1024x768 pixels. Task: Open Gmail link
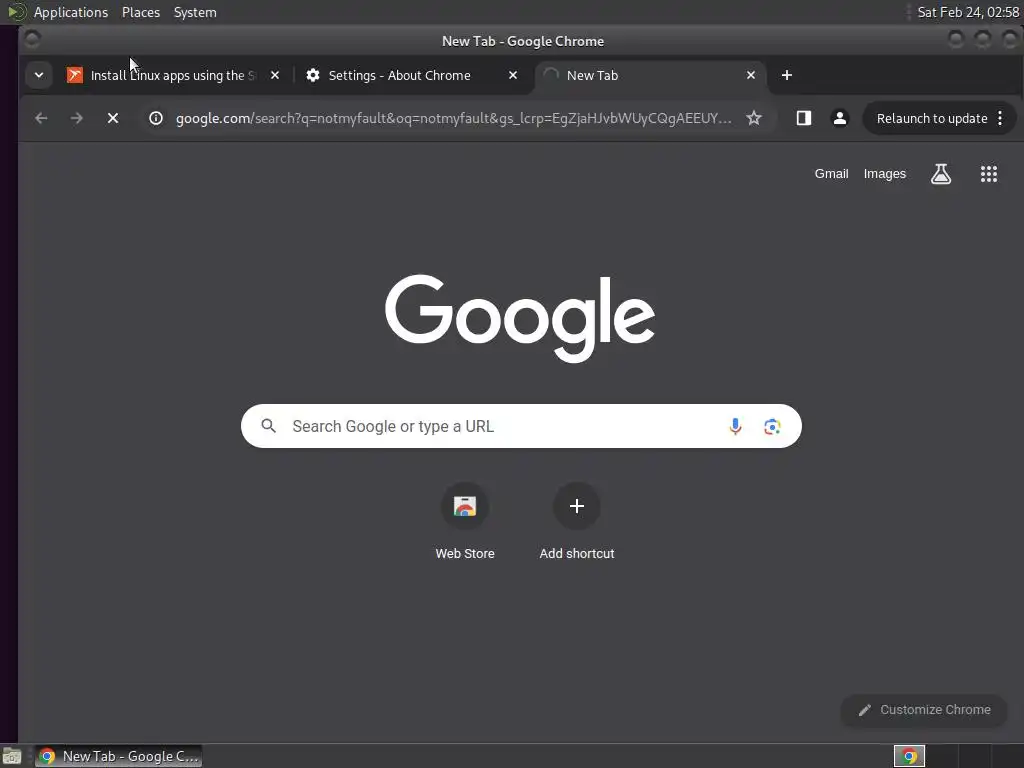click(x=831, y=174)
